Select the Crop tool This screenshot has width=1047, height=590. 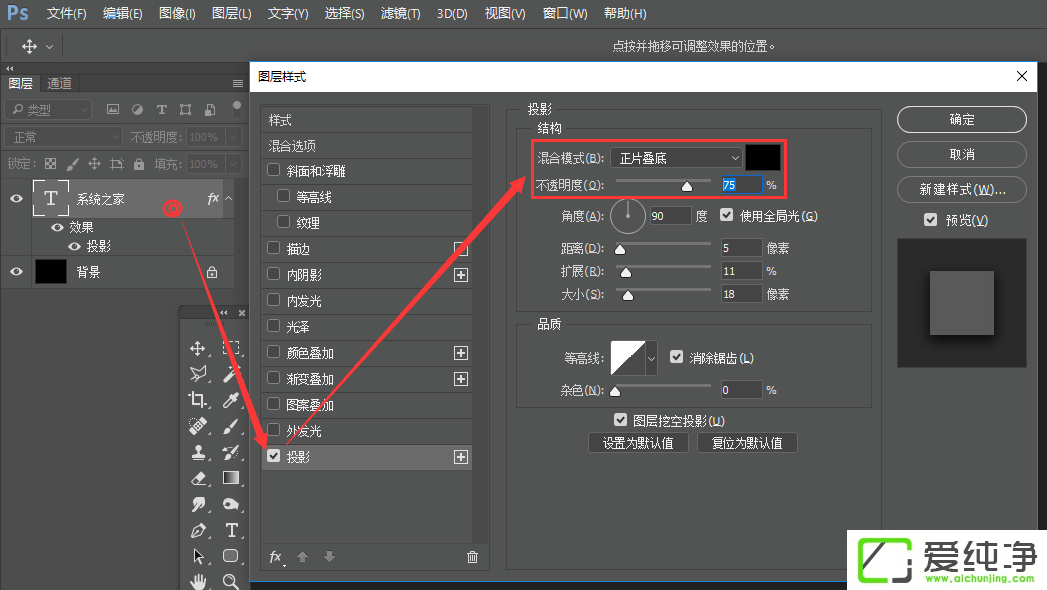click(198, 400)
